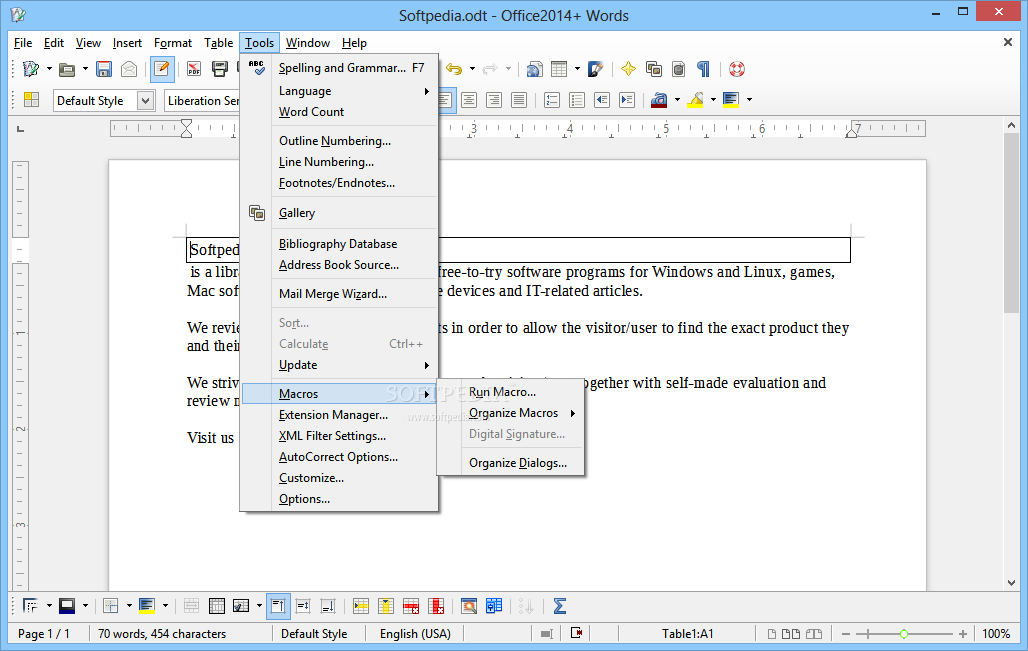Open Font Color dropdown arrow
1028x651 pixels.
[x=677, y=100]
